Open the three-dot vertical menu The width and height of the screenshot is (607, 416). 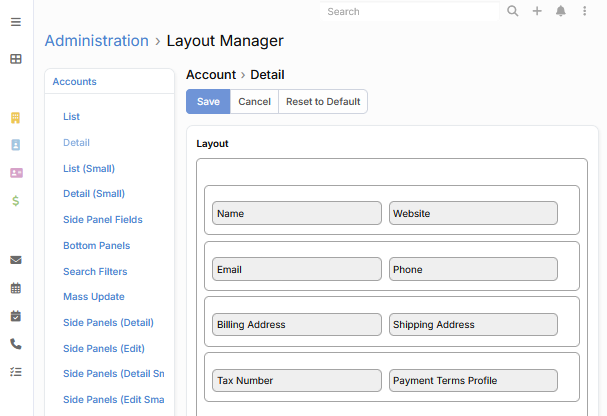585,11
